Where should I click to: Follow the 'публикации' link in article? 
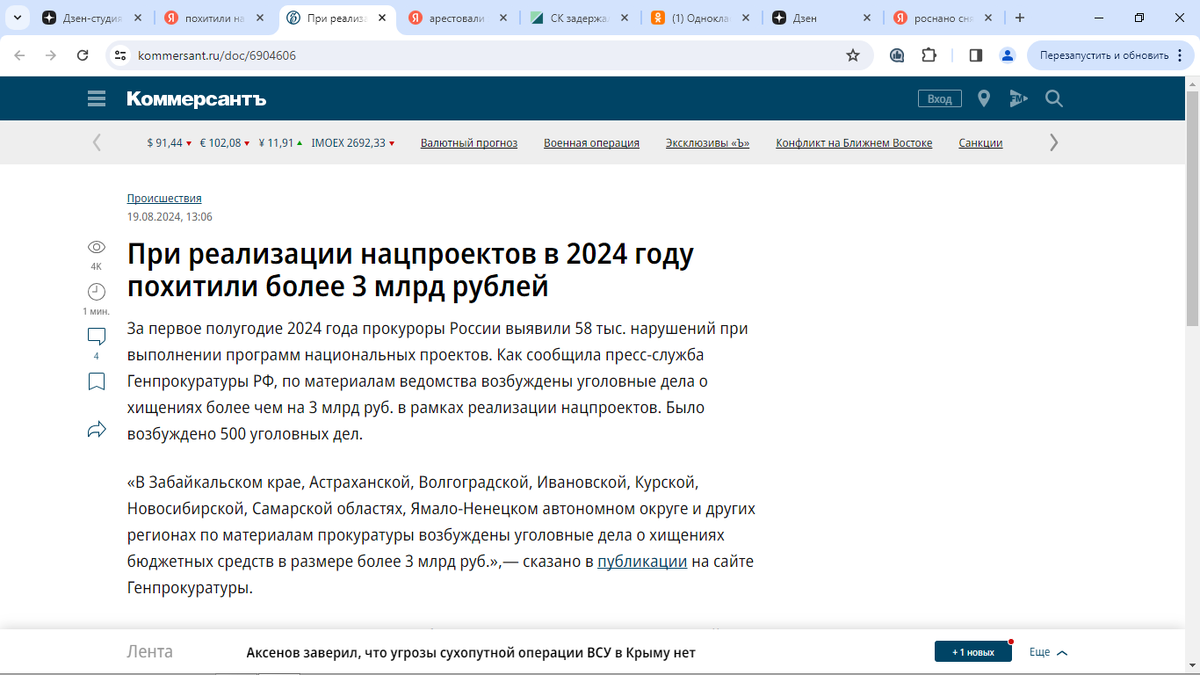coord(642,561)
